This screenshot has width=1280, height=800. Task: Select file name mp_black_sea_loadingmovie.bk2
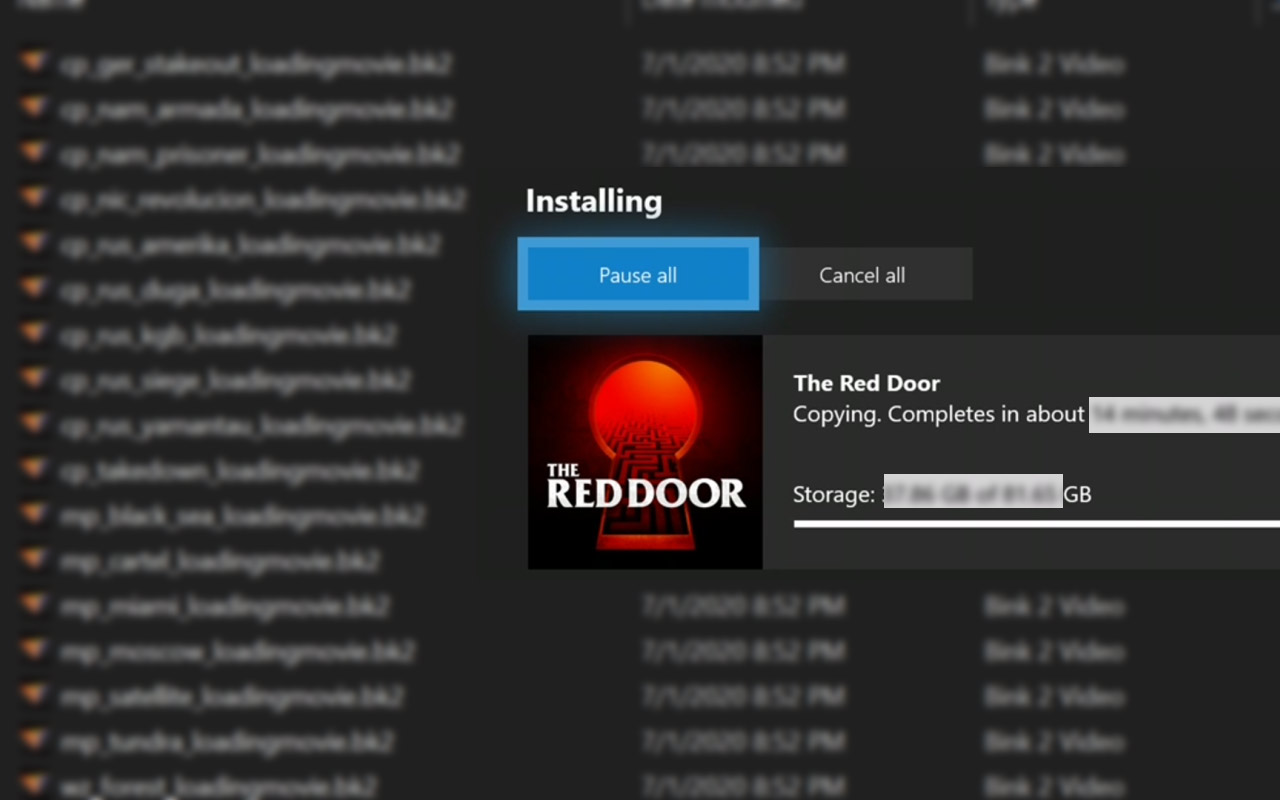coord(241,516)
